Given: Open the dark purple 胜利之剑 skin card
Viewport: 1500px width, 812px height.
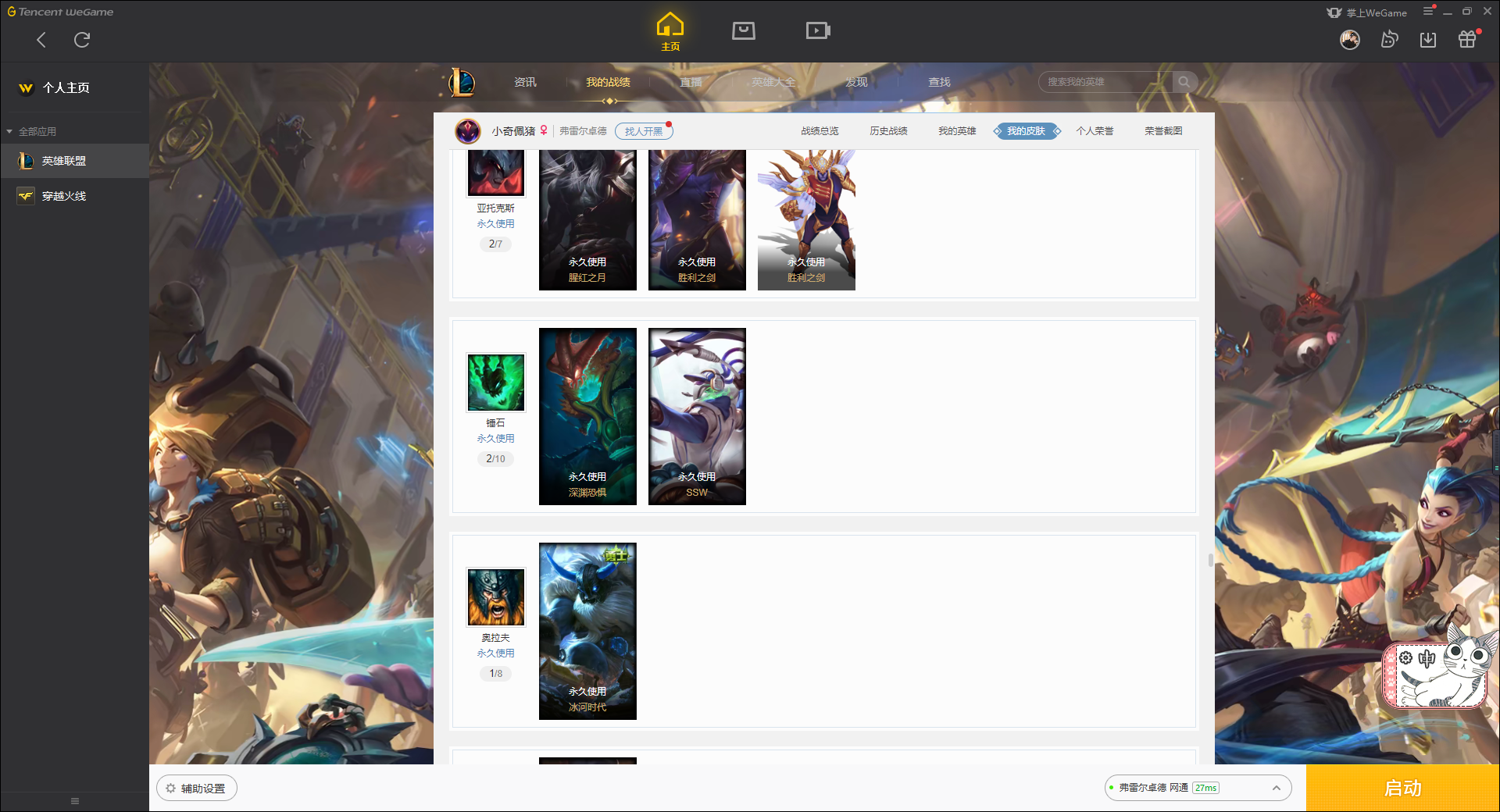Looking at the screenshot, I should tap(697, 220).
